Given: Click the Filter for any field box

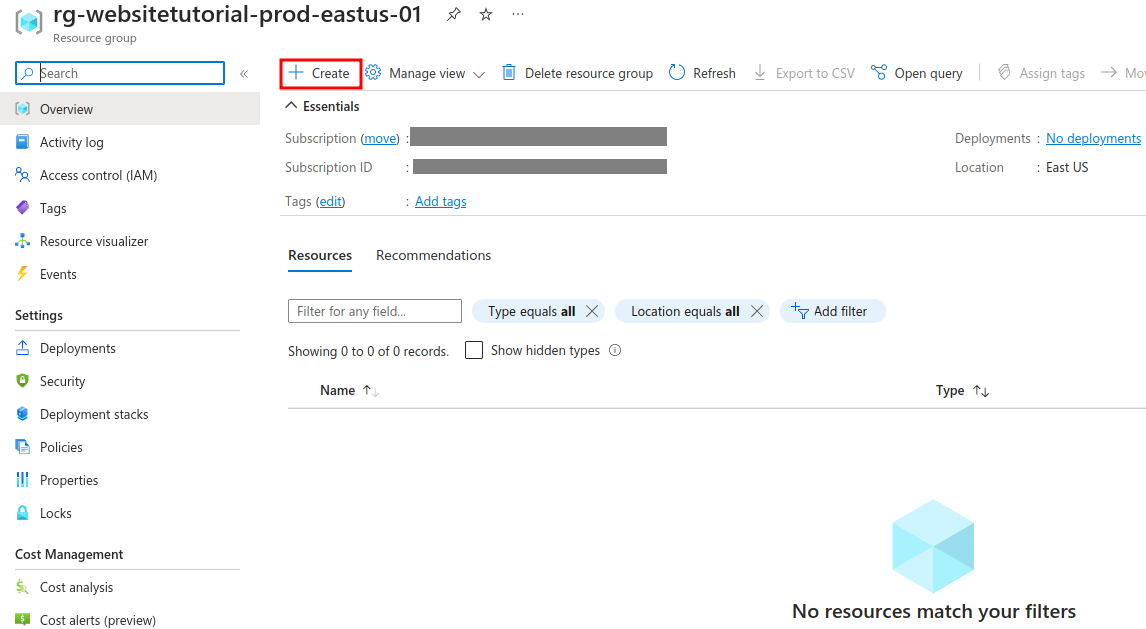Looking at the screenshot, I should tap(375, 311).
